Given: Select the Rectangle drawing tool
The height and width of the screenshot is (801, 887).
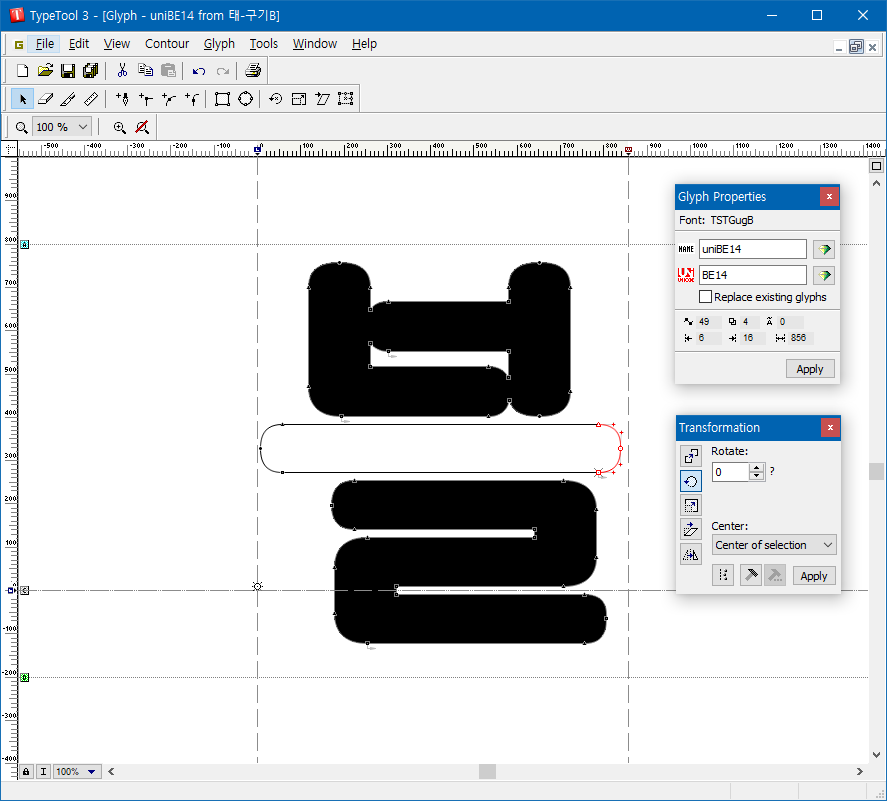Looking at the screenshot, I should pos(222,99).
